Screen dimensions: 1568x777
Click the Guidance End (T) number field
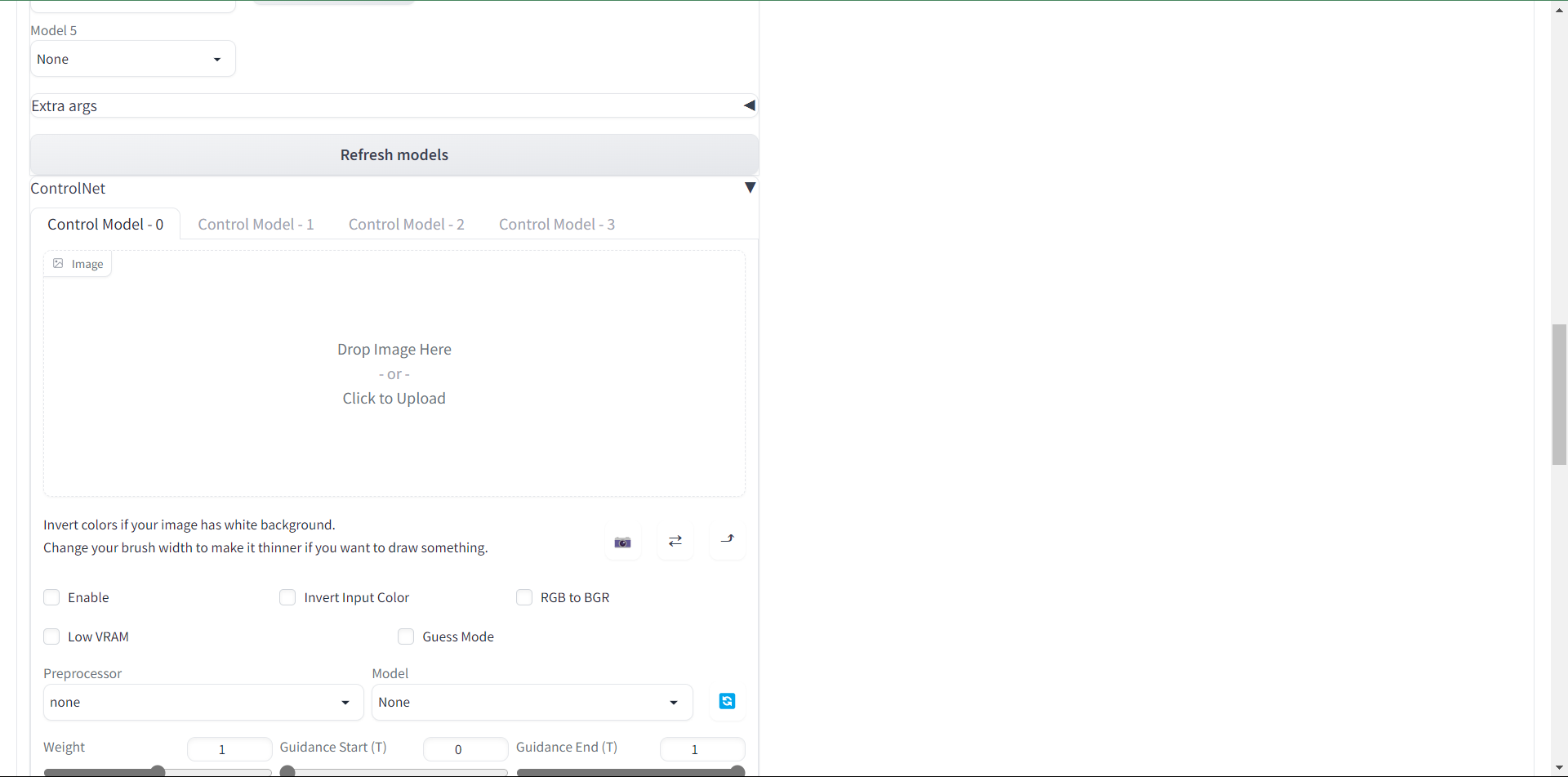click(702, 749)
